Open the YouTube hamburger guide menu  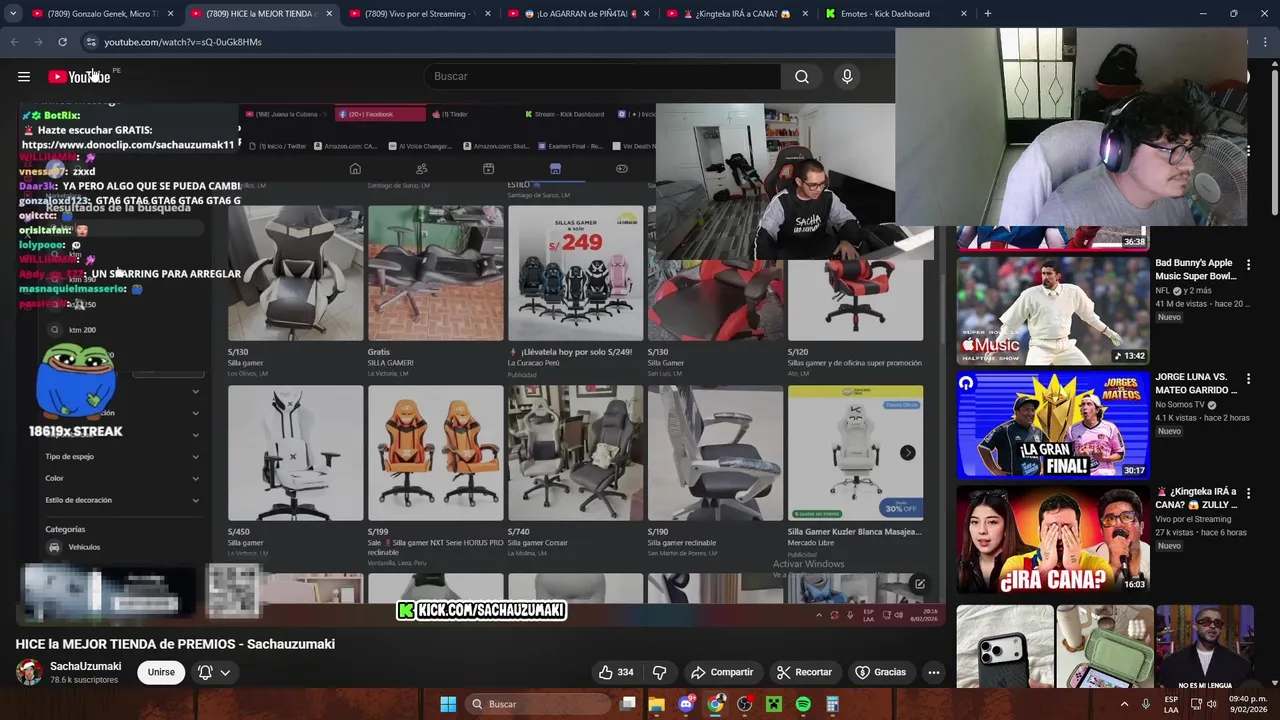click(x=24, y=77)
